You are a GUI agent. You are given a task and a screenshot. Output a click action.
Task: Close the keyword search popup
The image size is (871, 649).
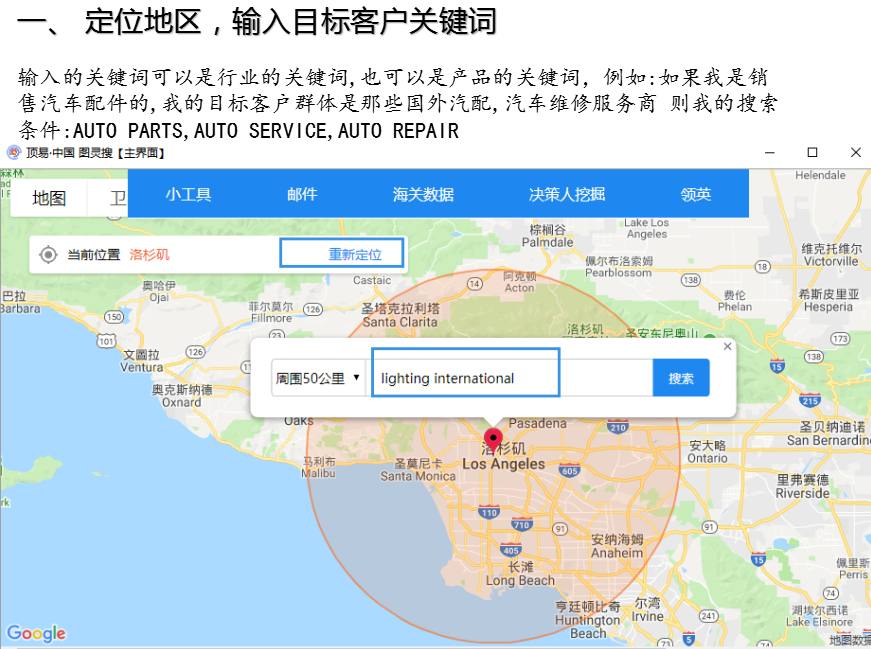pos(728,345)
